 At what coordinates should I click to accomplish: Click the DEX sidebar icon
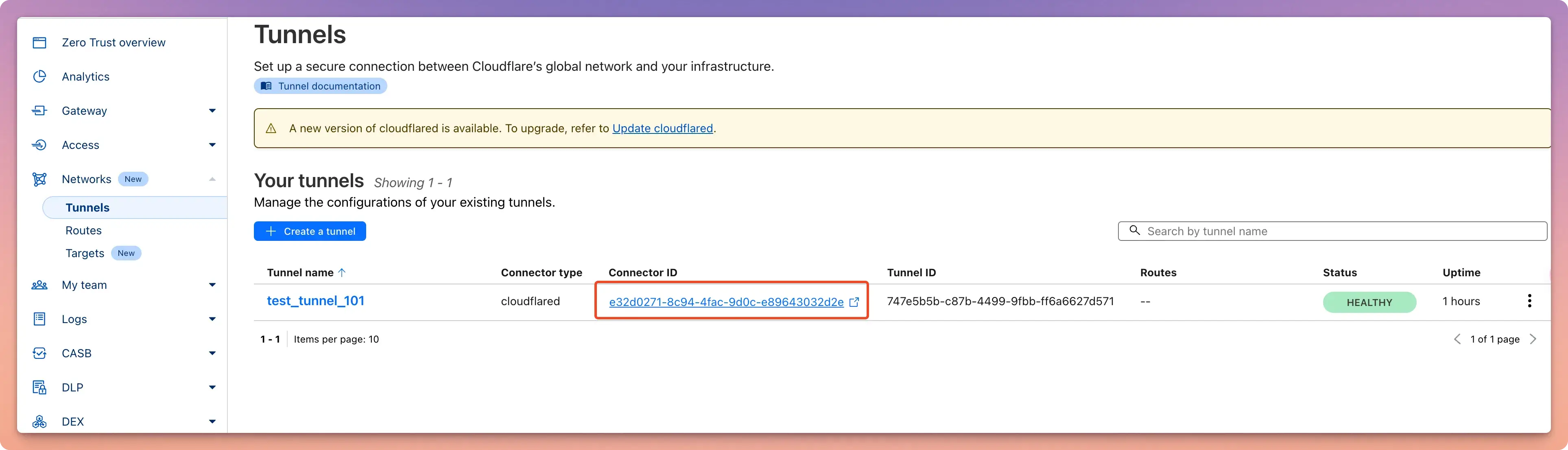tap(39, 422)
